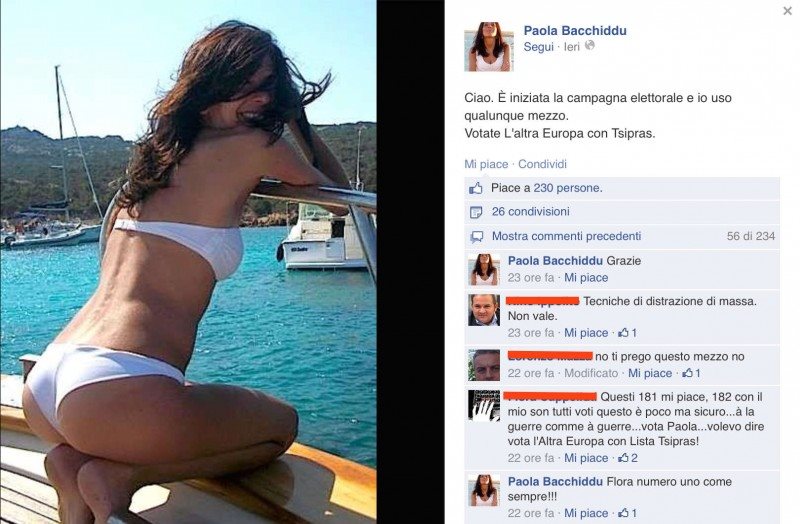Screen dimensions: 800x524
Task: Open the 26 condivisioni shares list
Action: tap(531, 211)
